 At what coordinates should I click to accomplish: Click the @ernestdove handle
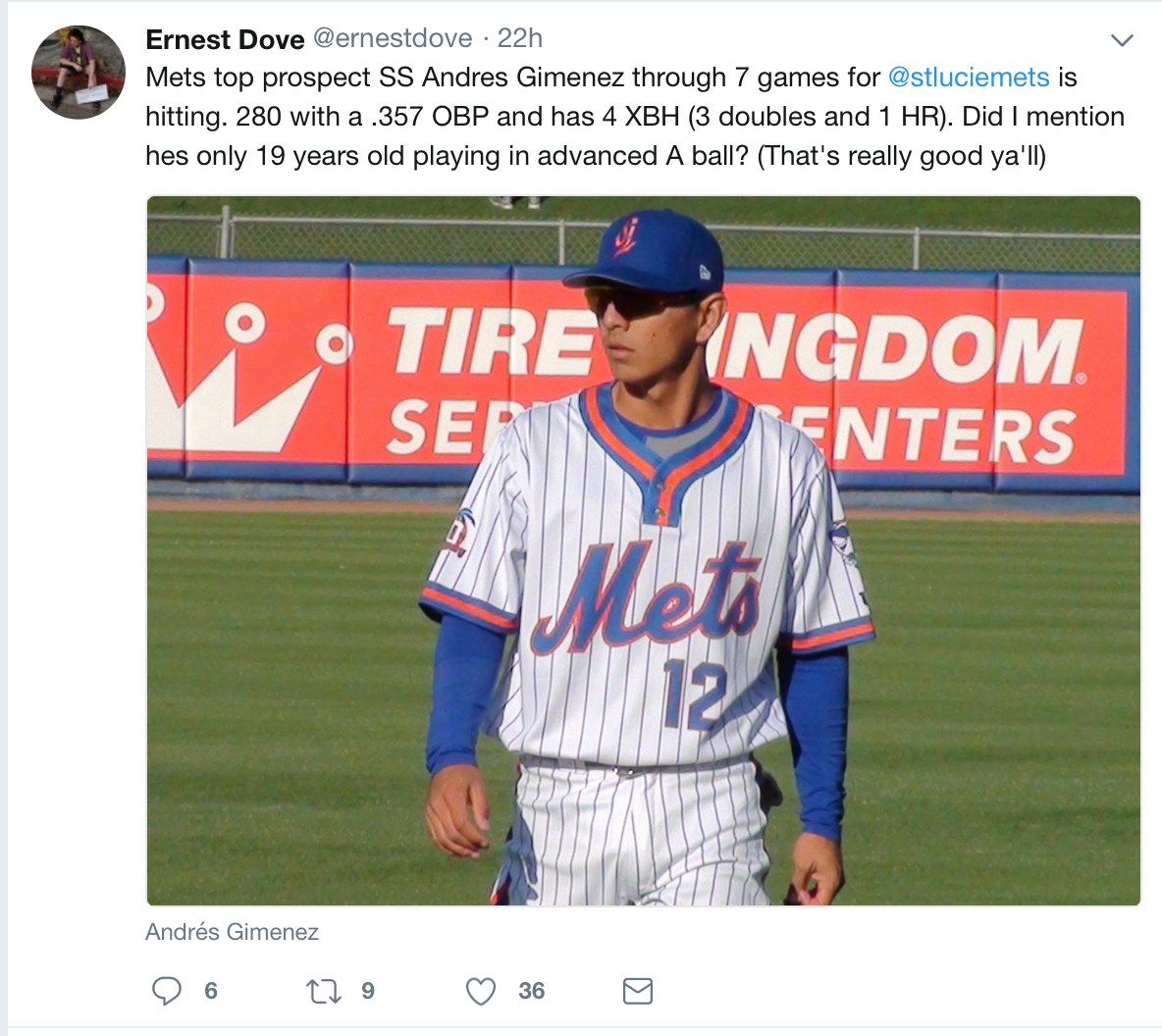coord(392,38)
